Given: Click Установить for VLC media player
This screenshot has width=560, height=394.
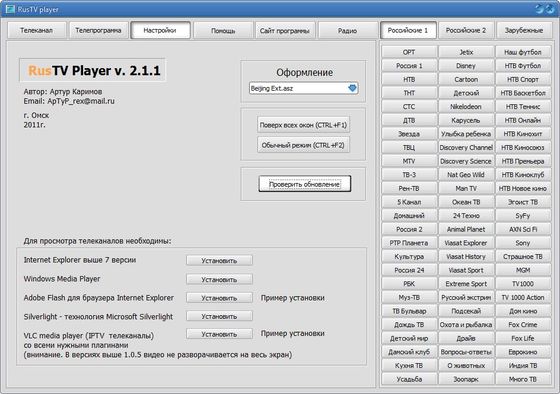Looking at the screenshot, I should 219,334.
